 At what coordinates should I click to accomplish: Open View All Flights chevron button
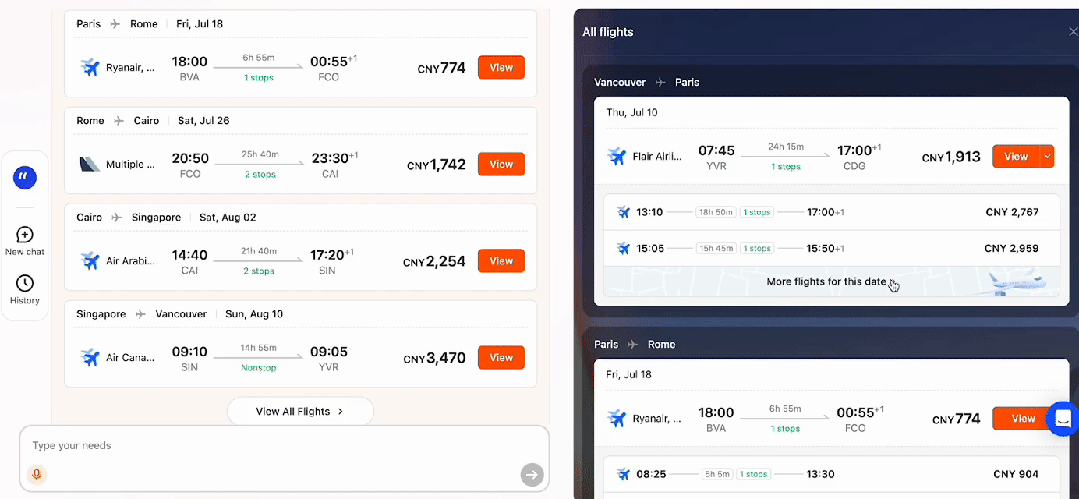pos(300,411)
